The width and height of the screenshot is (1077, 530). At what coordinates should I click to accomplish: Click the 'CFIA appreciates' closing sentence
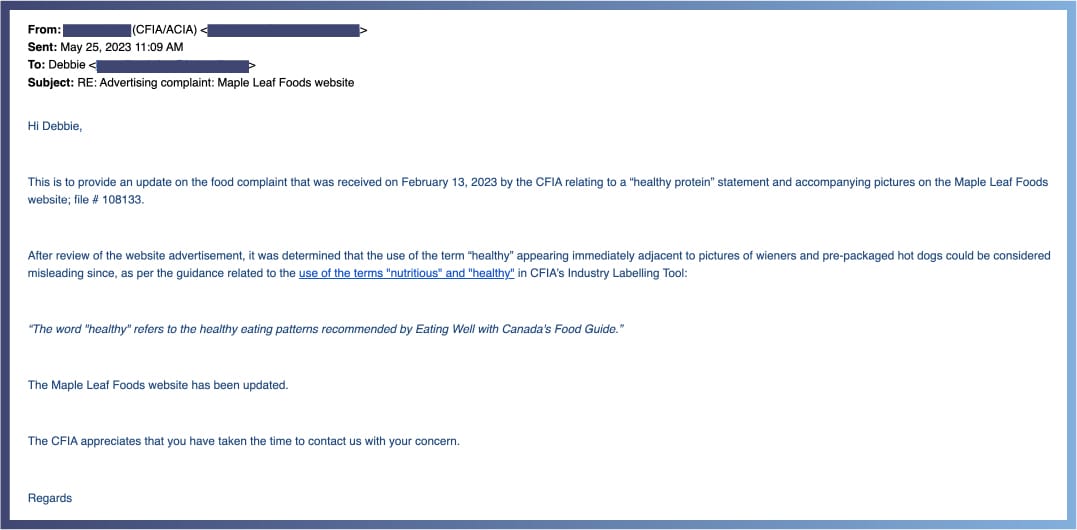pyautogui.click(x=244, y=441)
